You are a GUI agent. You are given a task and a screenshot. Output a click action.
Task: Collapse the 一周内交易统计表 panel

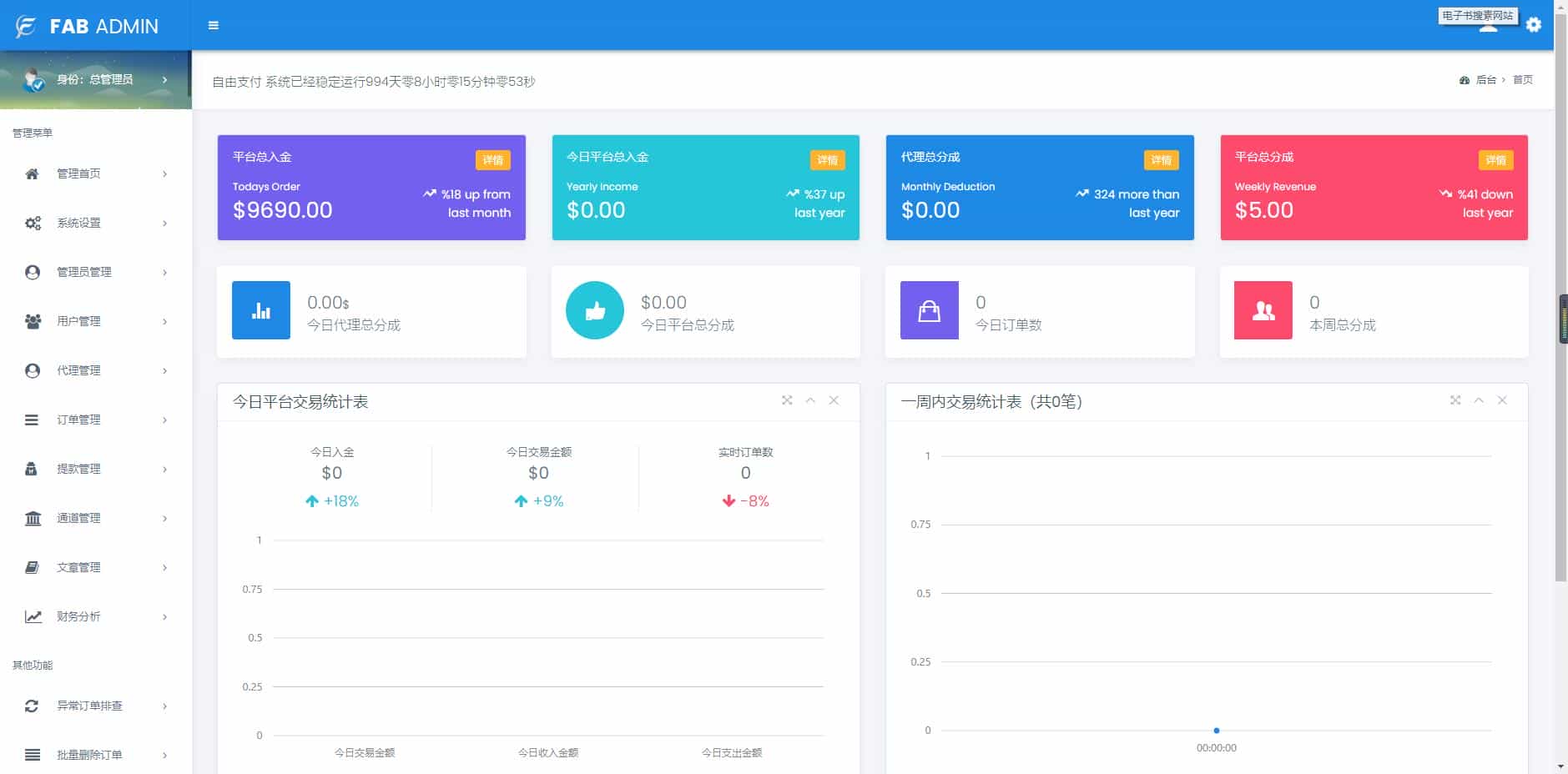(1479, 400)
